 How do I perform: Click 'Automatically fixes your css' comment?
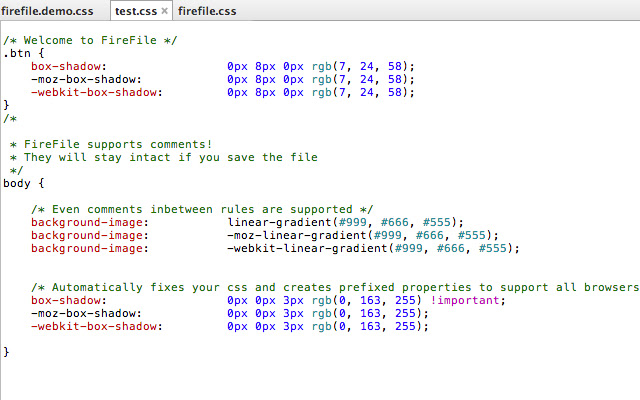[x=335, y=288]
